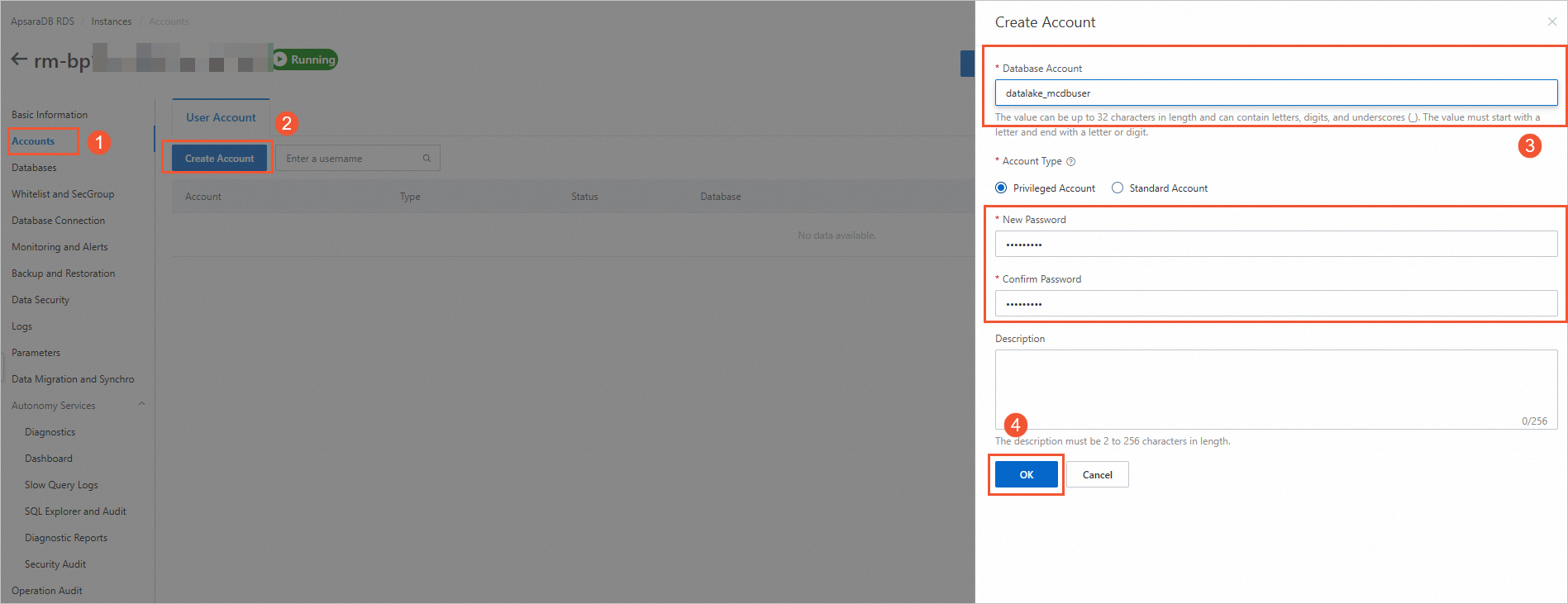1568x604 pixels.
Task: Click the Enter a username search field
Action: tap(357, 158)
